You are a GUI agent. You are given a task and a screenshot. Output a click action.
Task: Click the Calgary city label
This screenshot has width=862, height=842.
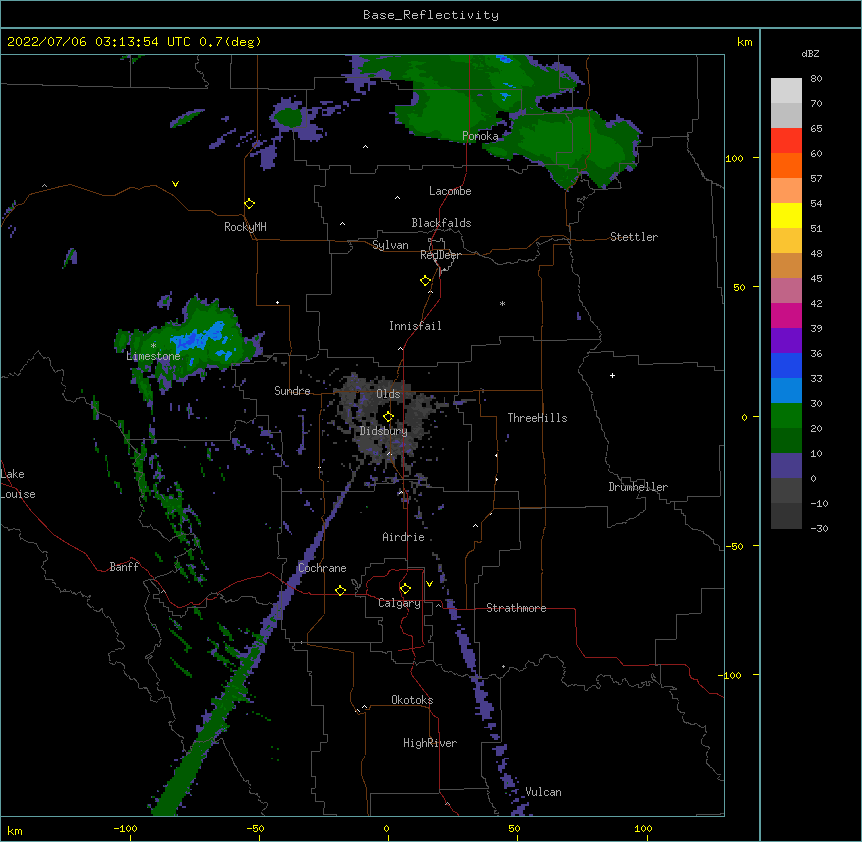pyautogui.click(x=399, y=603)
